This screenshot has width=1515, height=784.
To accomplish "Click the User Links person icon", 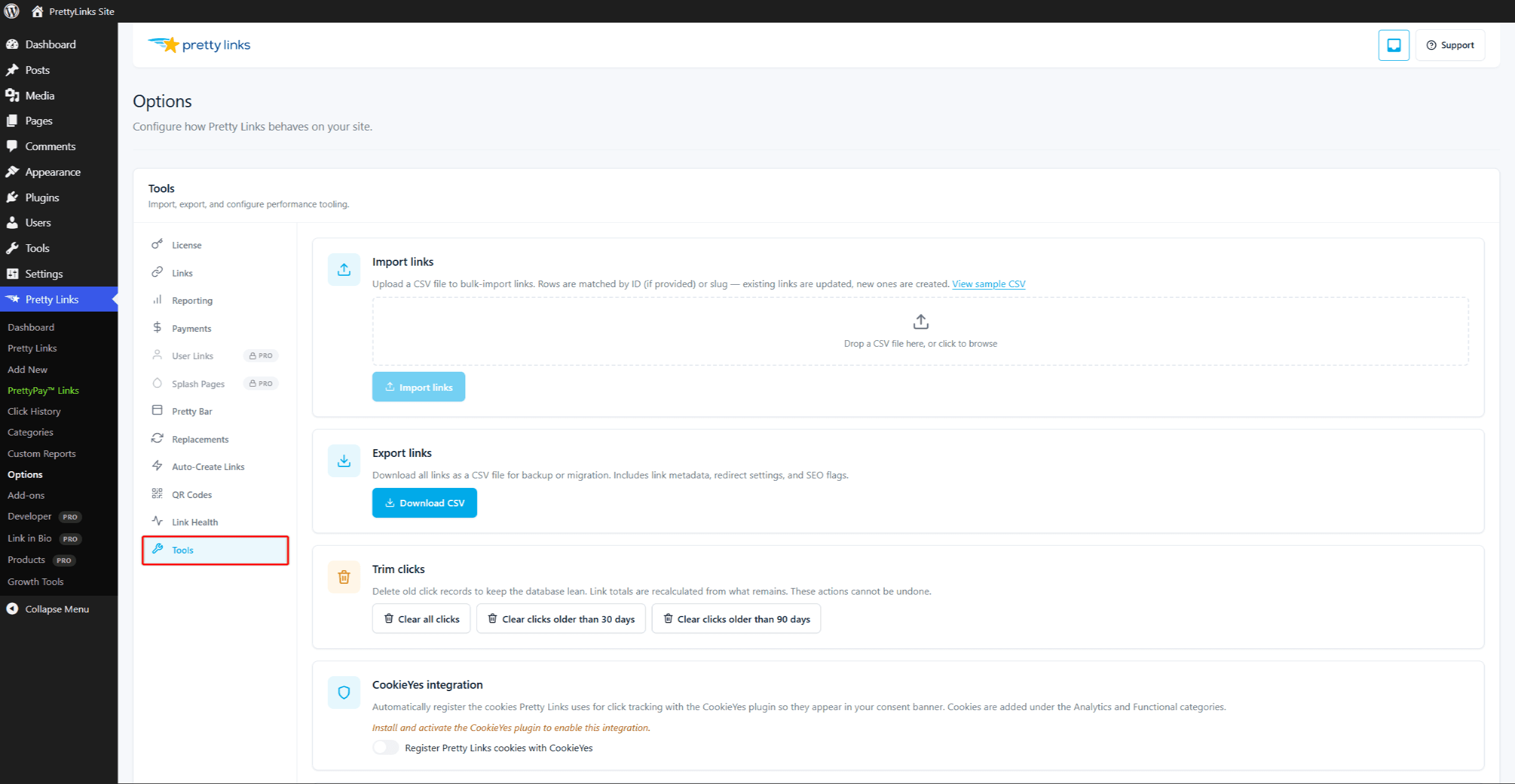I will coord(157,355).
